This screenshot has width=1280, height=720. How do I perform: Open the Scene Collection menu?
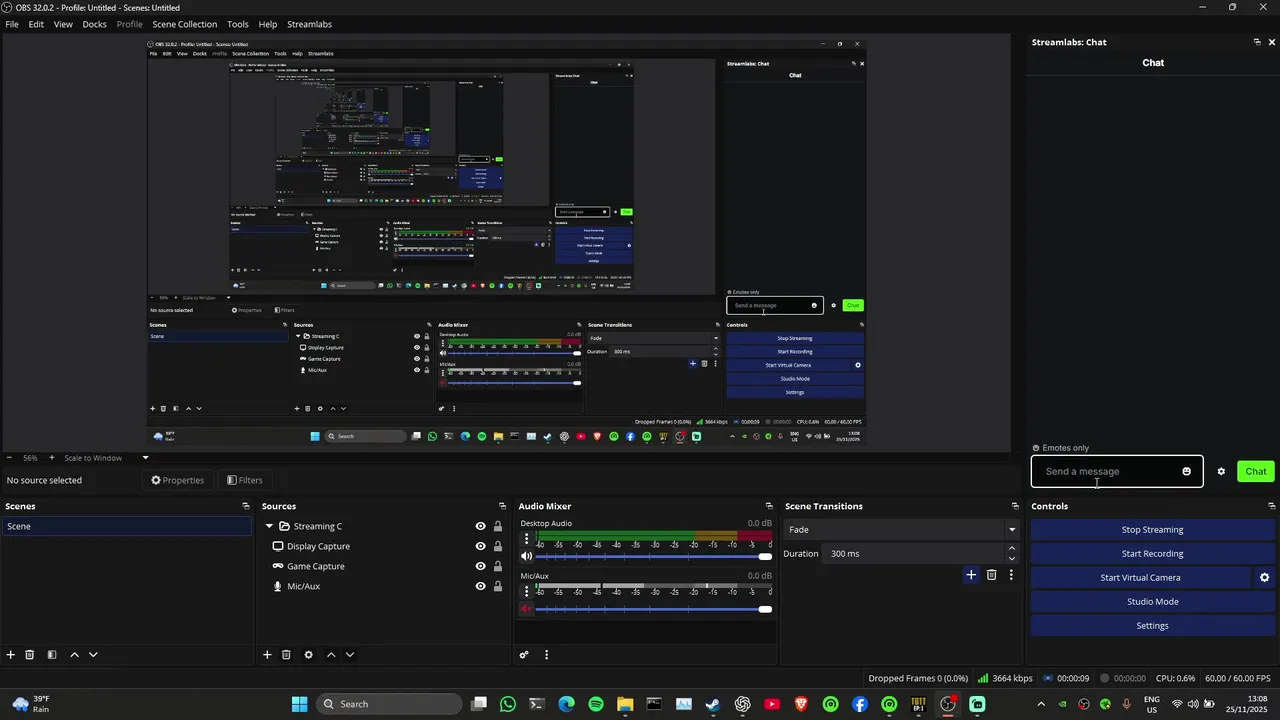point(185,24)
